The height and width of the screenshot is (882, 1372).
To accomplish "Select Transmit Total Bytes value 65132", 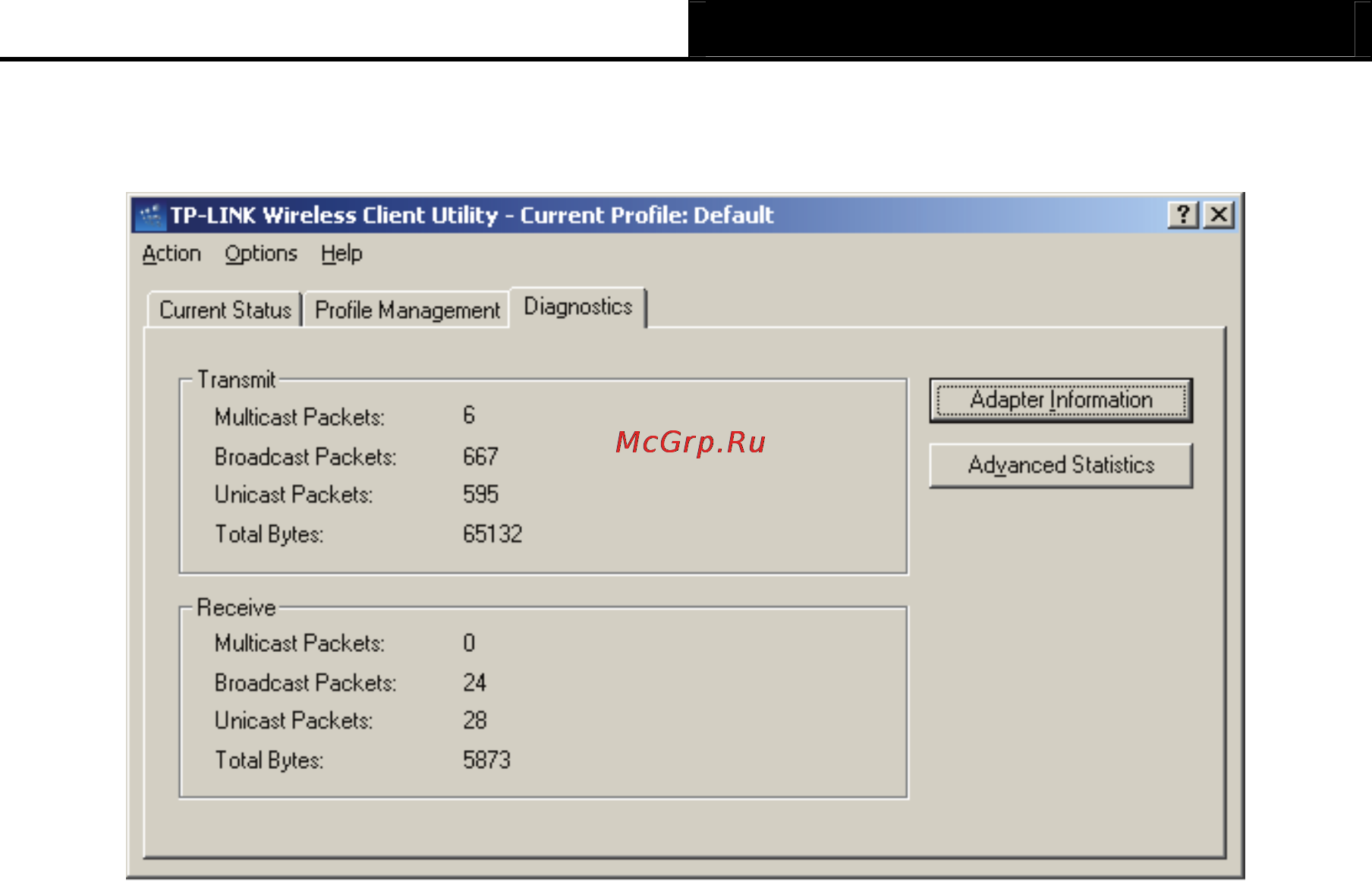I will (x=492, y=534).
